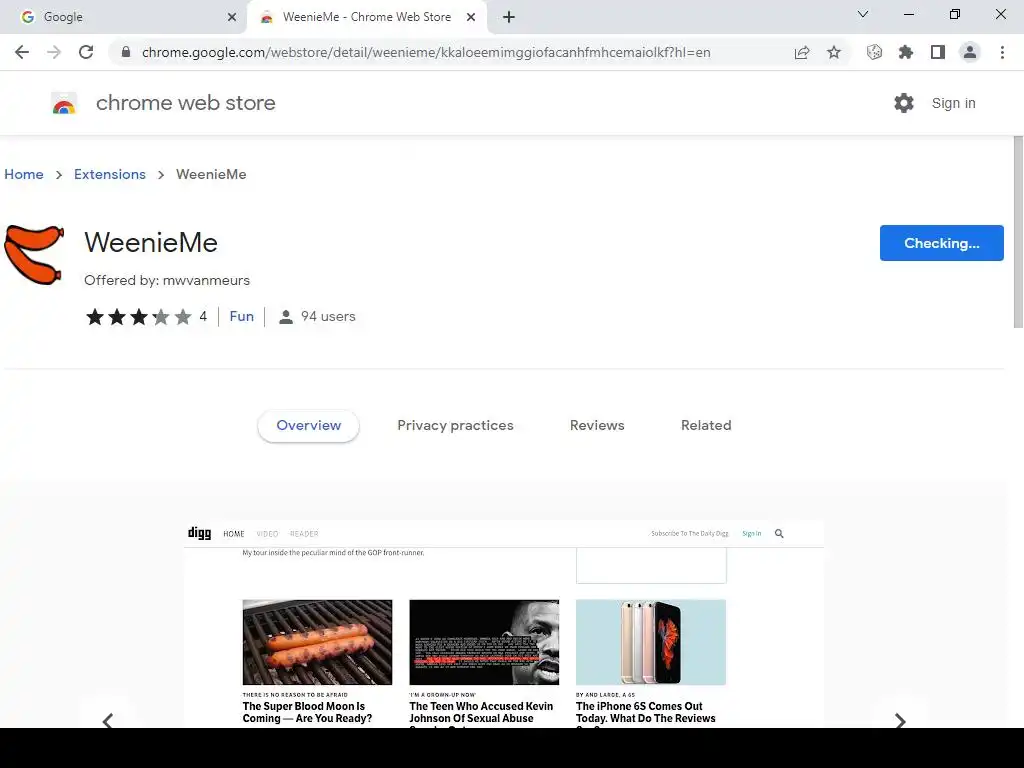Click the digg logo in screenshot
The width and height of the screenshot is (1024, 768).
[x=199, y=534]
